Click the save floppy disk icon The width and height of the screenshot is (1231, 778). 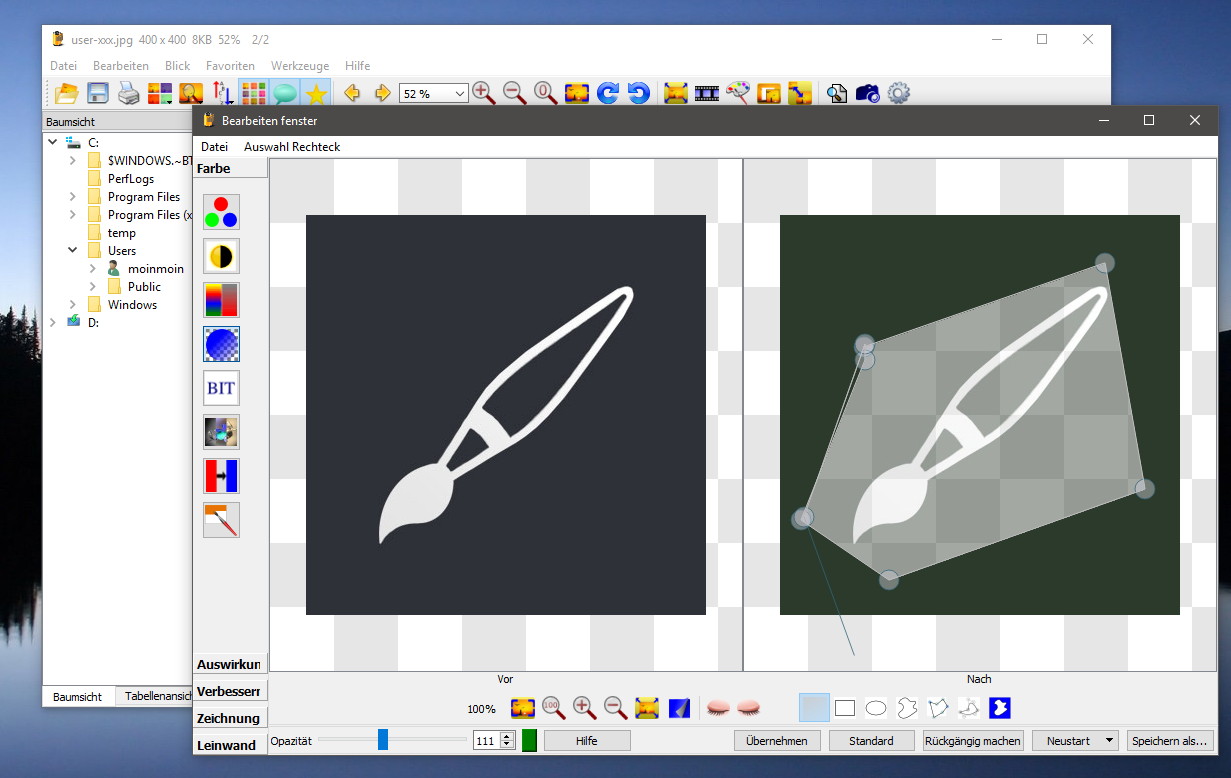(x=98, y=93)
